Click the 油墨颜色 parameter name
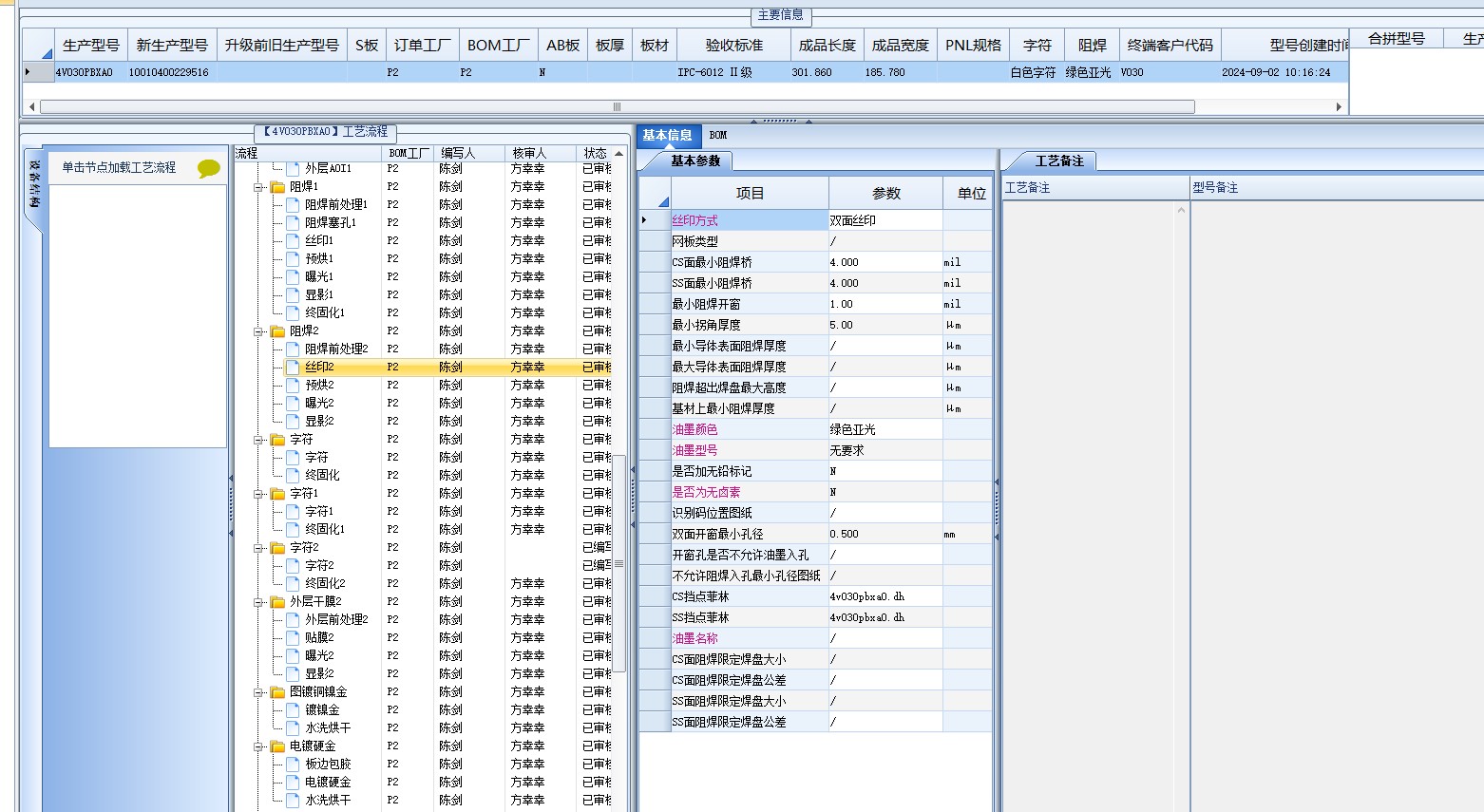Screen dimensions: 1484x812 point(694,429)
